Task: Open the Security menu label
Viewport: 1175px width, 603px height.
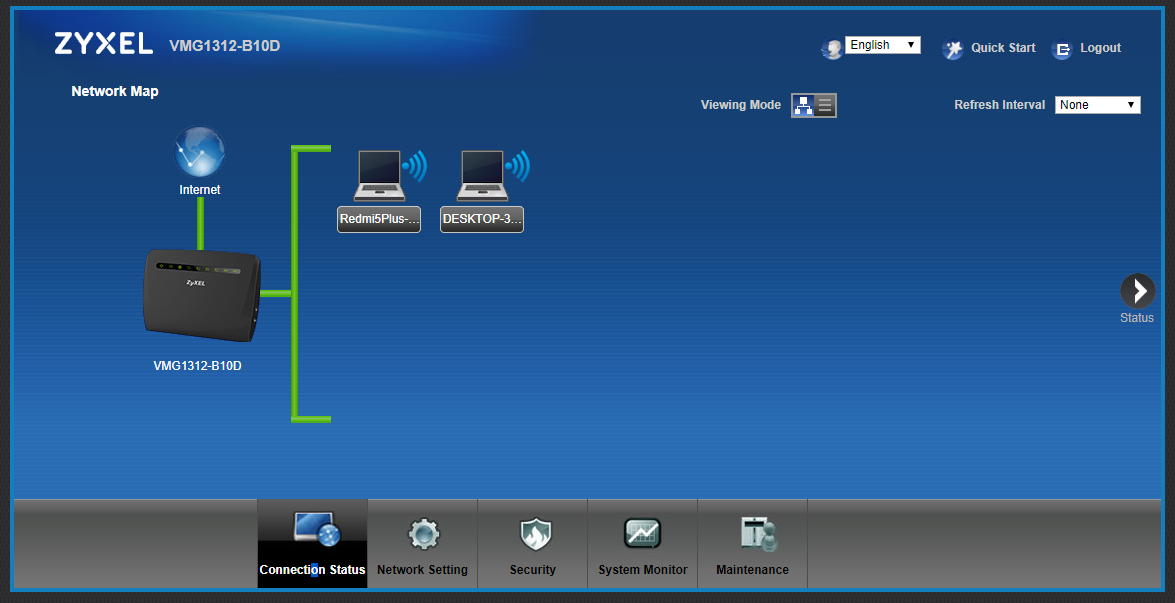Action: pos(533,570)
